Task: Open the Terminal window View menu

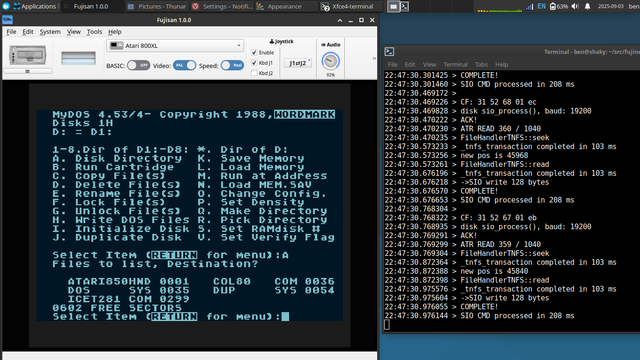Action: 429,64
